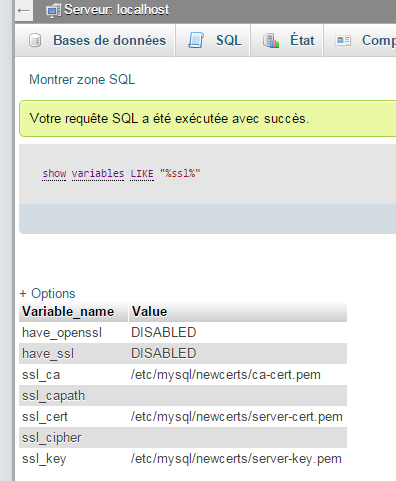Click the server computer icon
The height and width of the screenshot is (481, 396).
pos(53,10)
